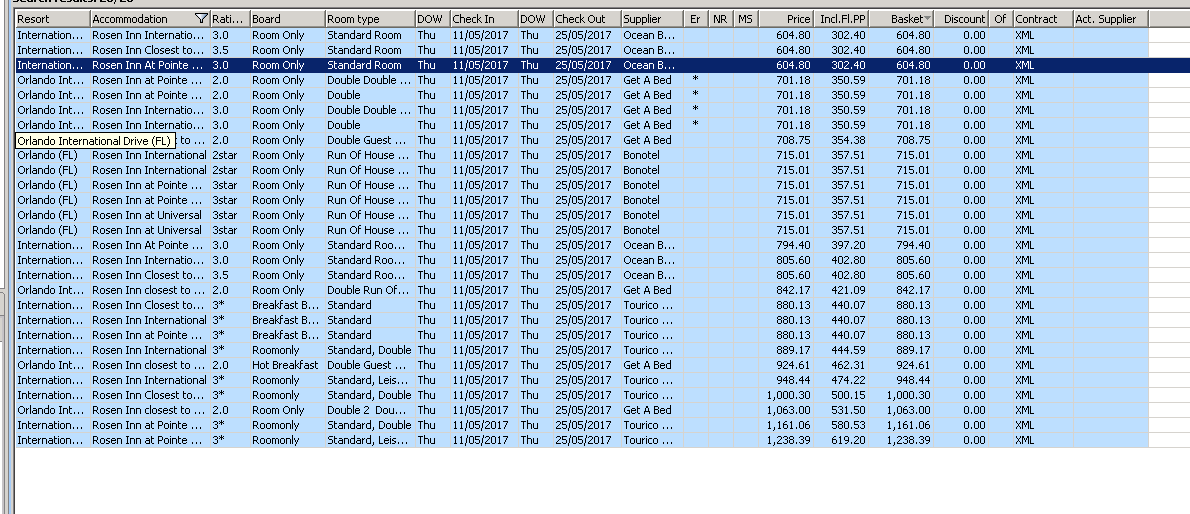Click room type cell in the 948.44 row
Viewport: 1190px width, 514px height.
(x=370, y=380)
